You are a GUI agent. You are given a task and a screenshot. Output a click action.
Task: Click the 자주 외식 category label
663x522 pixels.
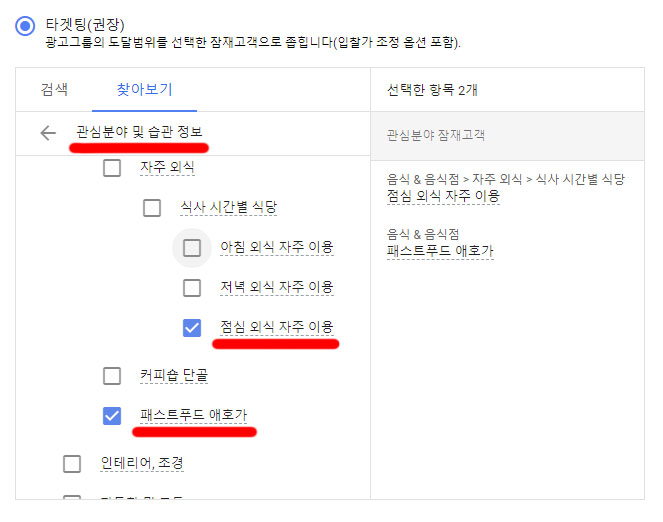click(167, 167)
